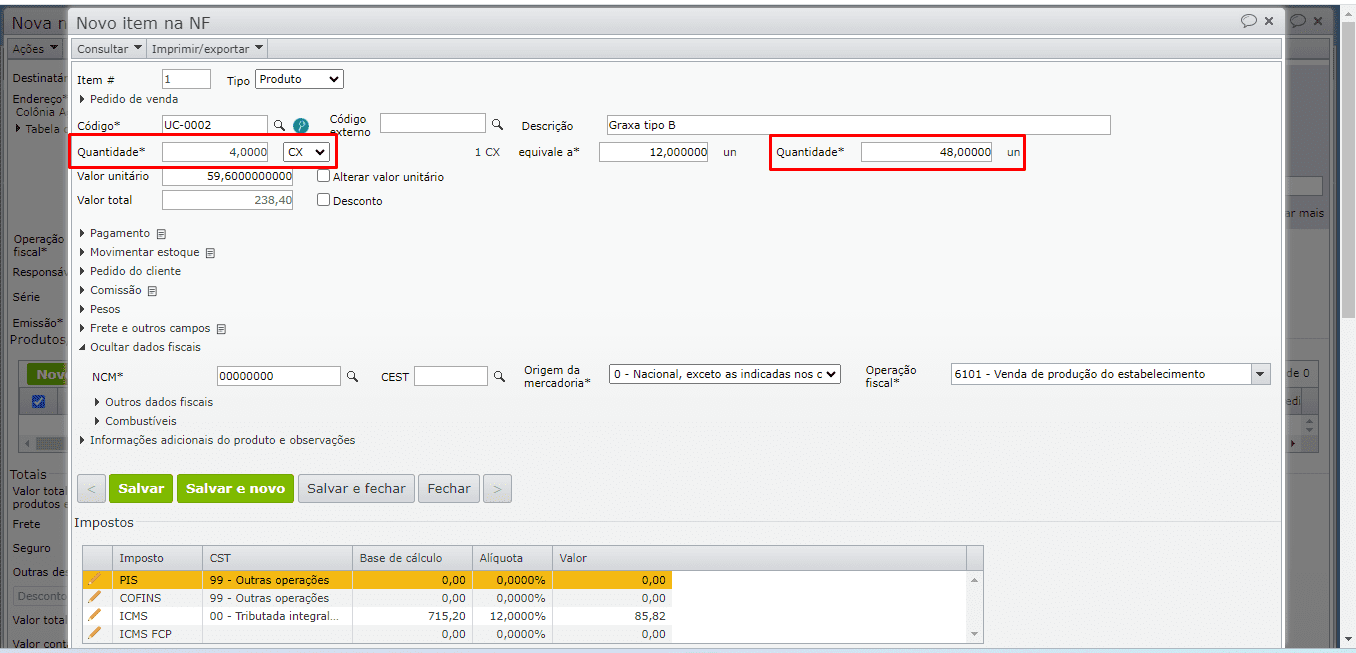Open the Tipo Produto dropdown
This screenshot has width=1356, height=653.
pos(299,79)
